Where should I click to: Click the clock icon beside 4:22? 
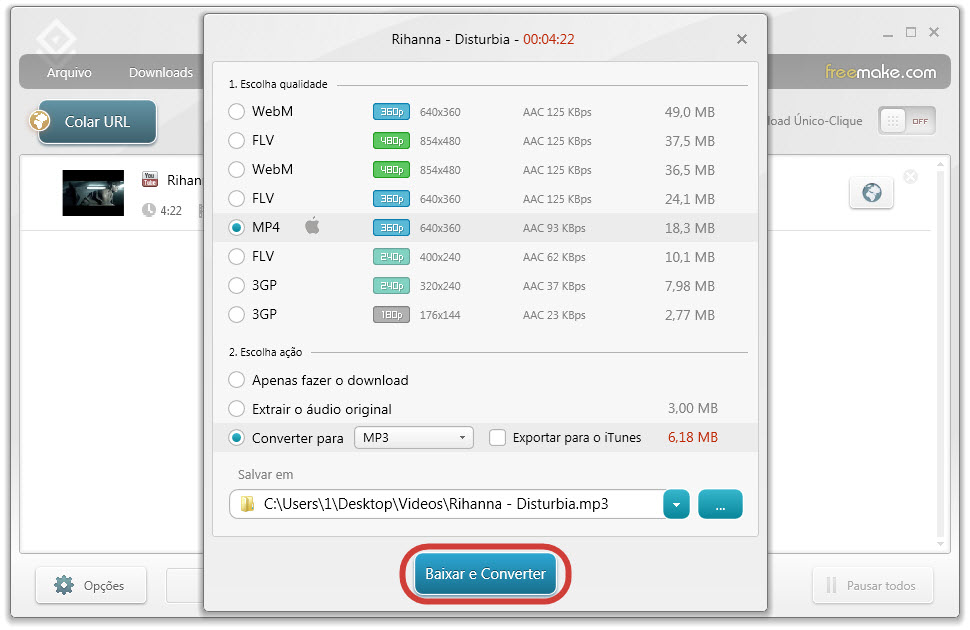(x=148, y=210)
